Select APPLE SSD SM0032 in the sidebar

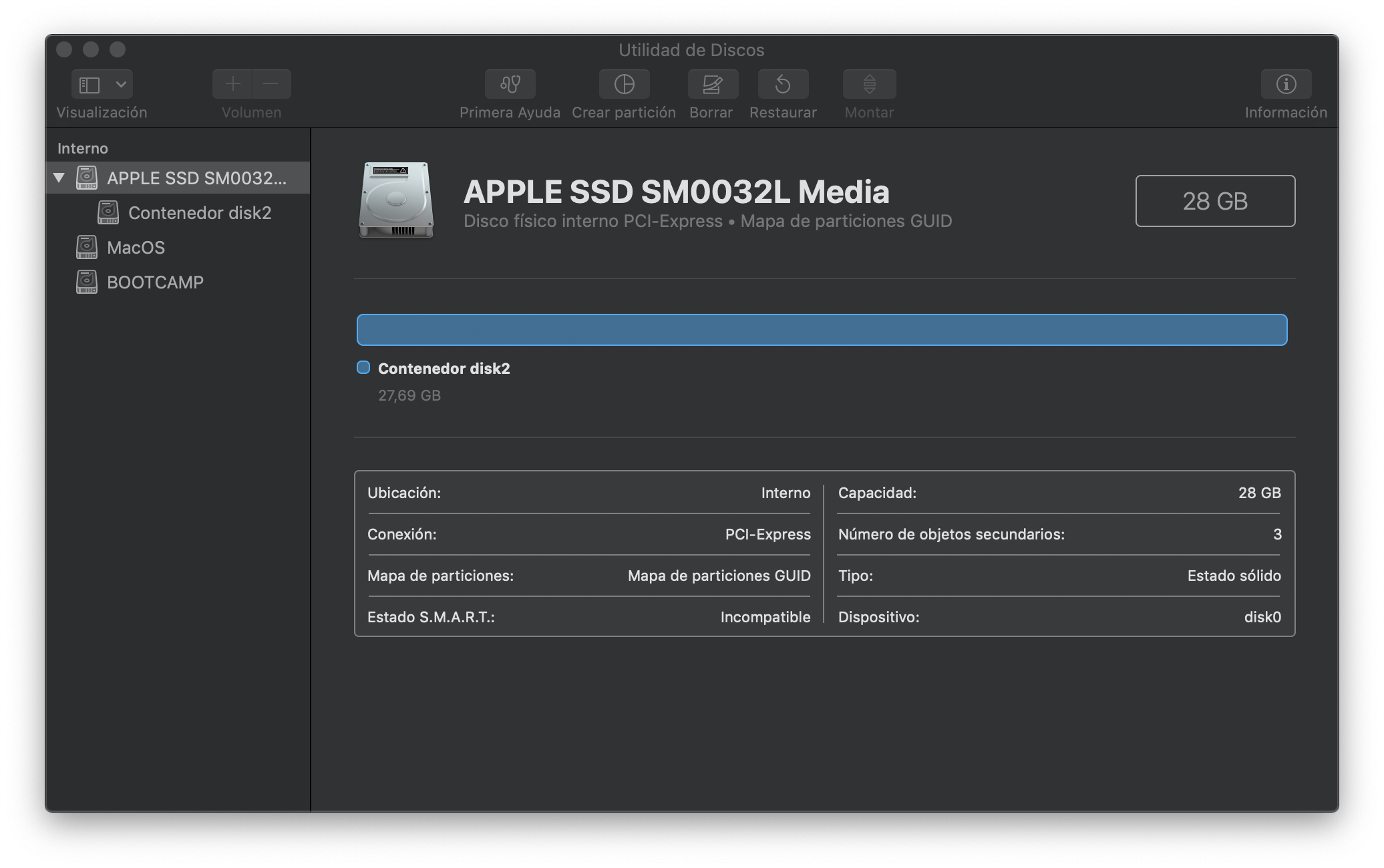(x=178, y=178)
